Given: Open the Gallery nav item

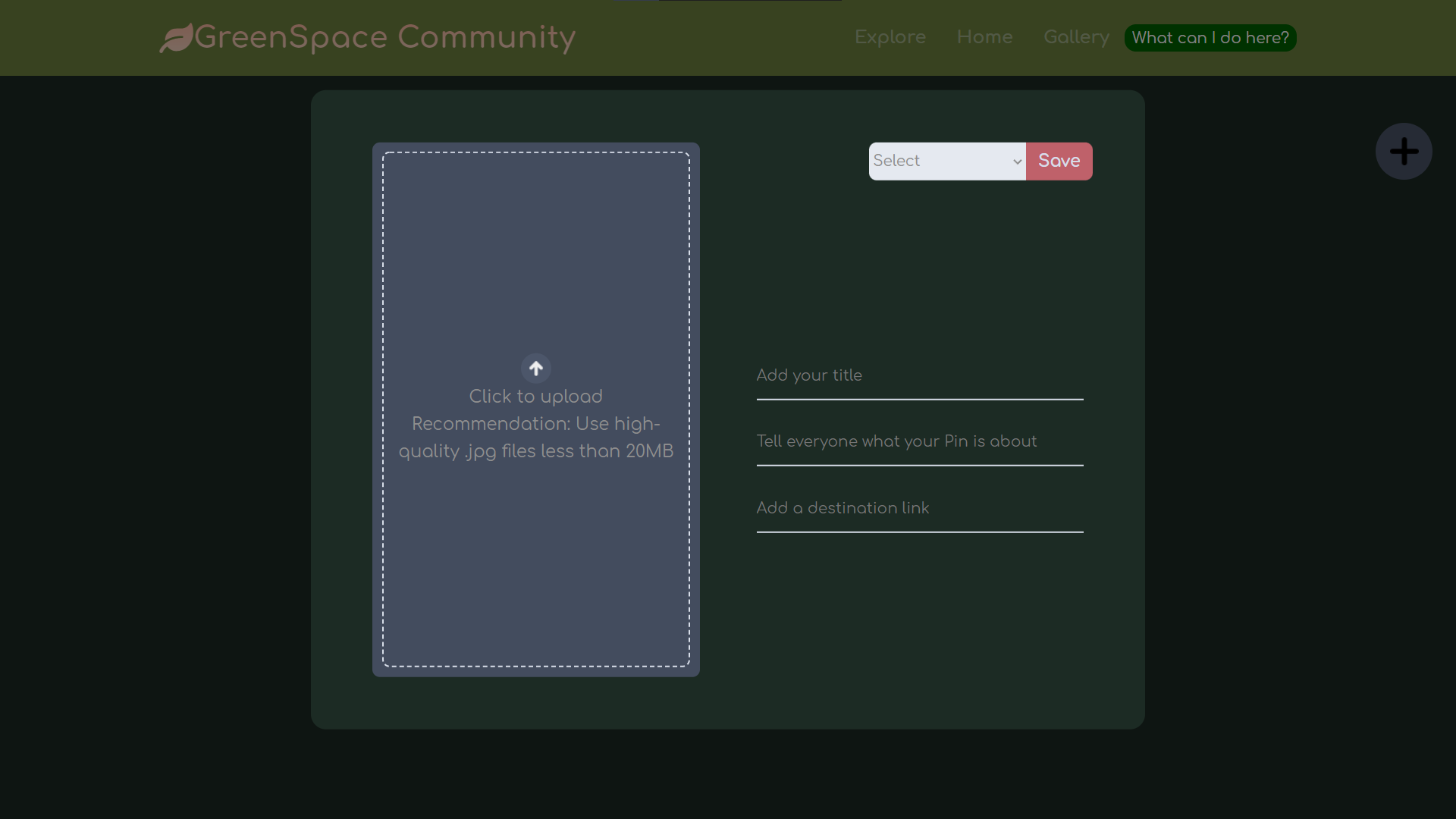Looking at the screenshot, I should (x=1075, y=37).
